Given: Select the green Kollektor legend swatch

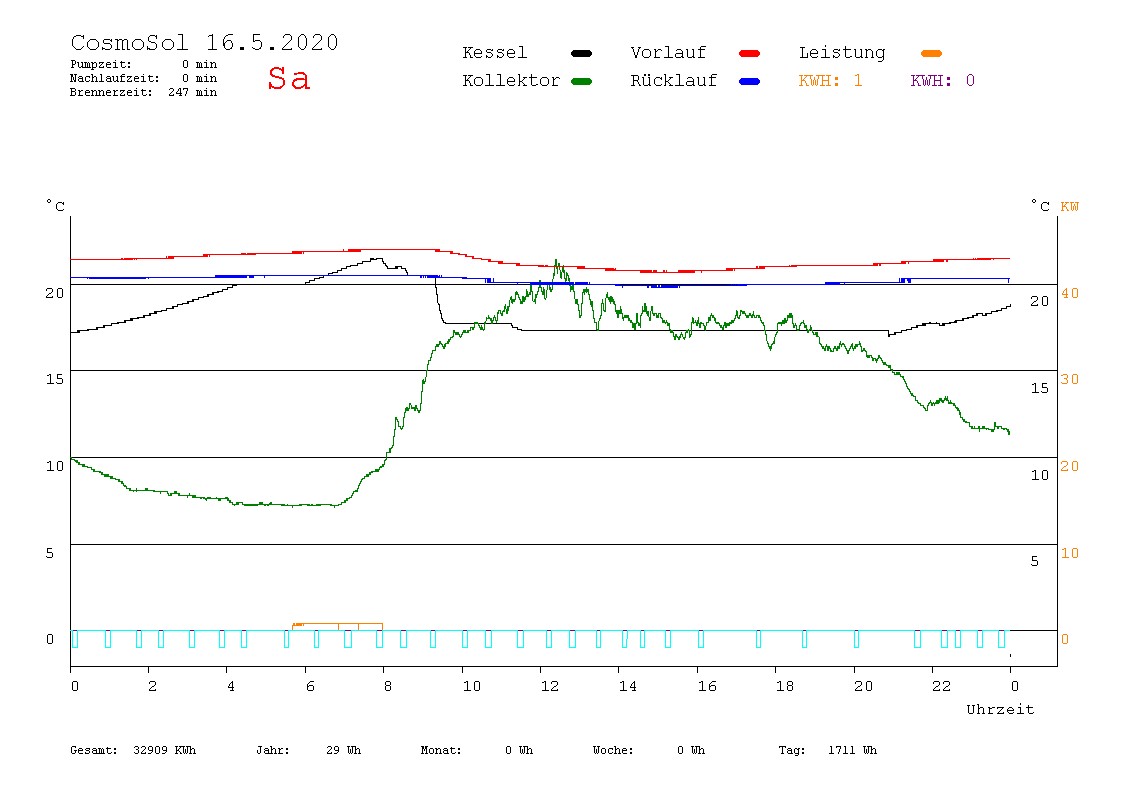Looking at the screenshot, I should point(581,81).
